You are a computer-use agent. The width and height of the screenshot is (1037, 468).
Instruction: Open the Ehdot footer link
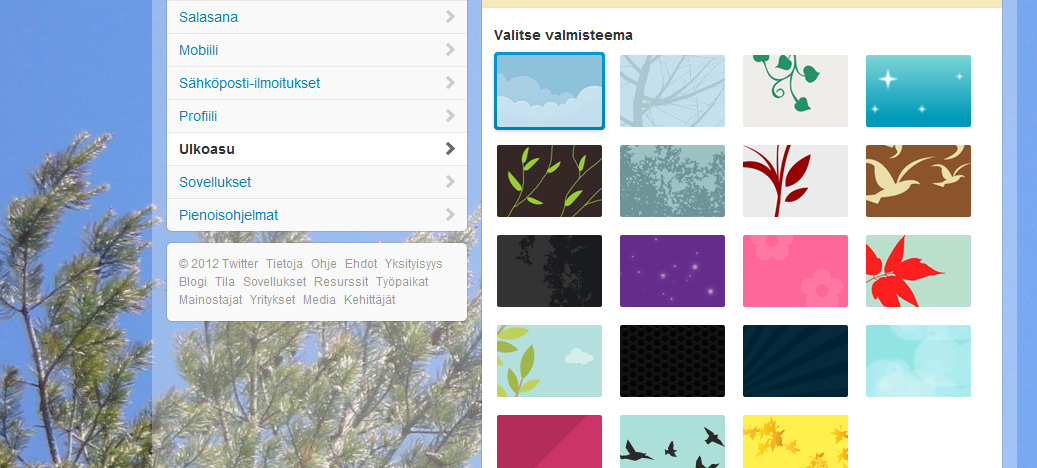pos(361,264)
